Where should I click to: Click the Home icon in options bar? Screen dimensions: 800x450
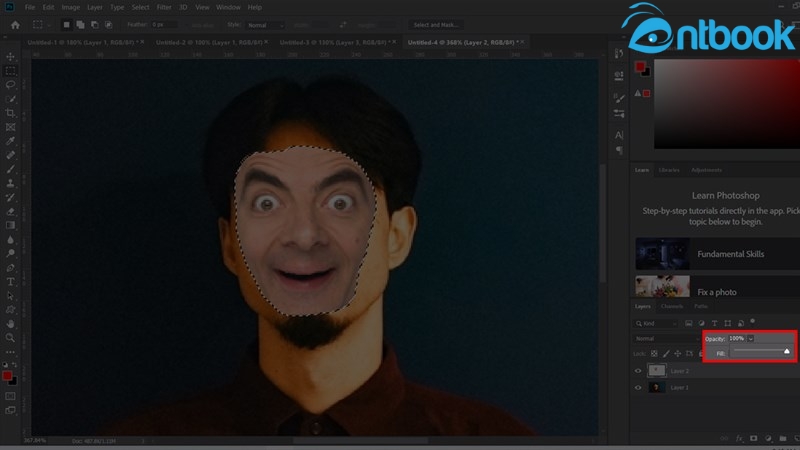click(x=15, y=24)
